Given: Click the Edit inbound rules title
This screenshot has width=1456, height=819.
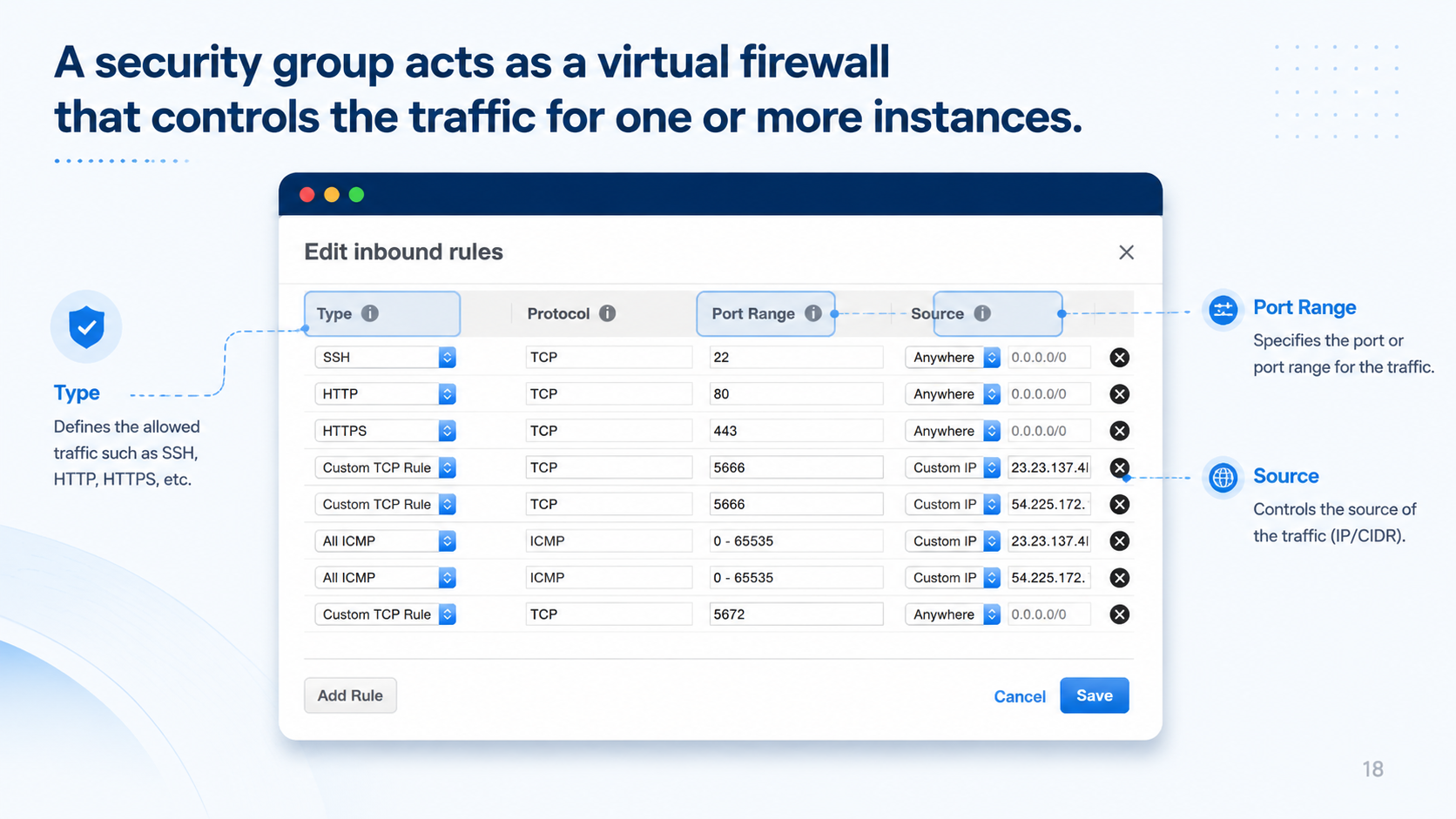Looking at the screenshot, I should (x=403, y=252).
